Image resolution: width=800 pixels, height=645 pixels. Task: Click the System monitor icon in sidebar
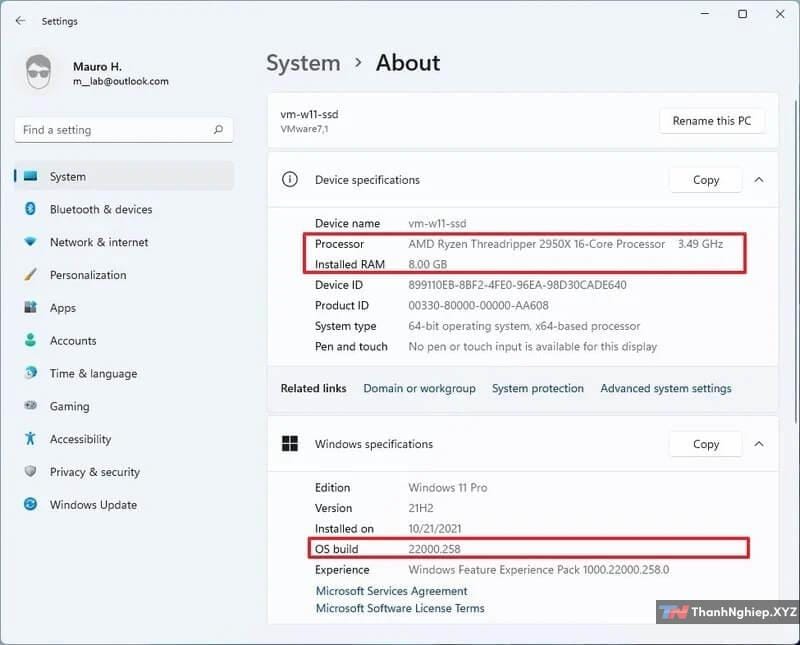coord(31,177)
